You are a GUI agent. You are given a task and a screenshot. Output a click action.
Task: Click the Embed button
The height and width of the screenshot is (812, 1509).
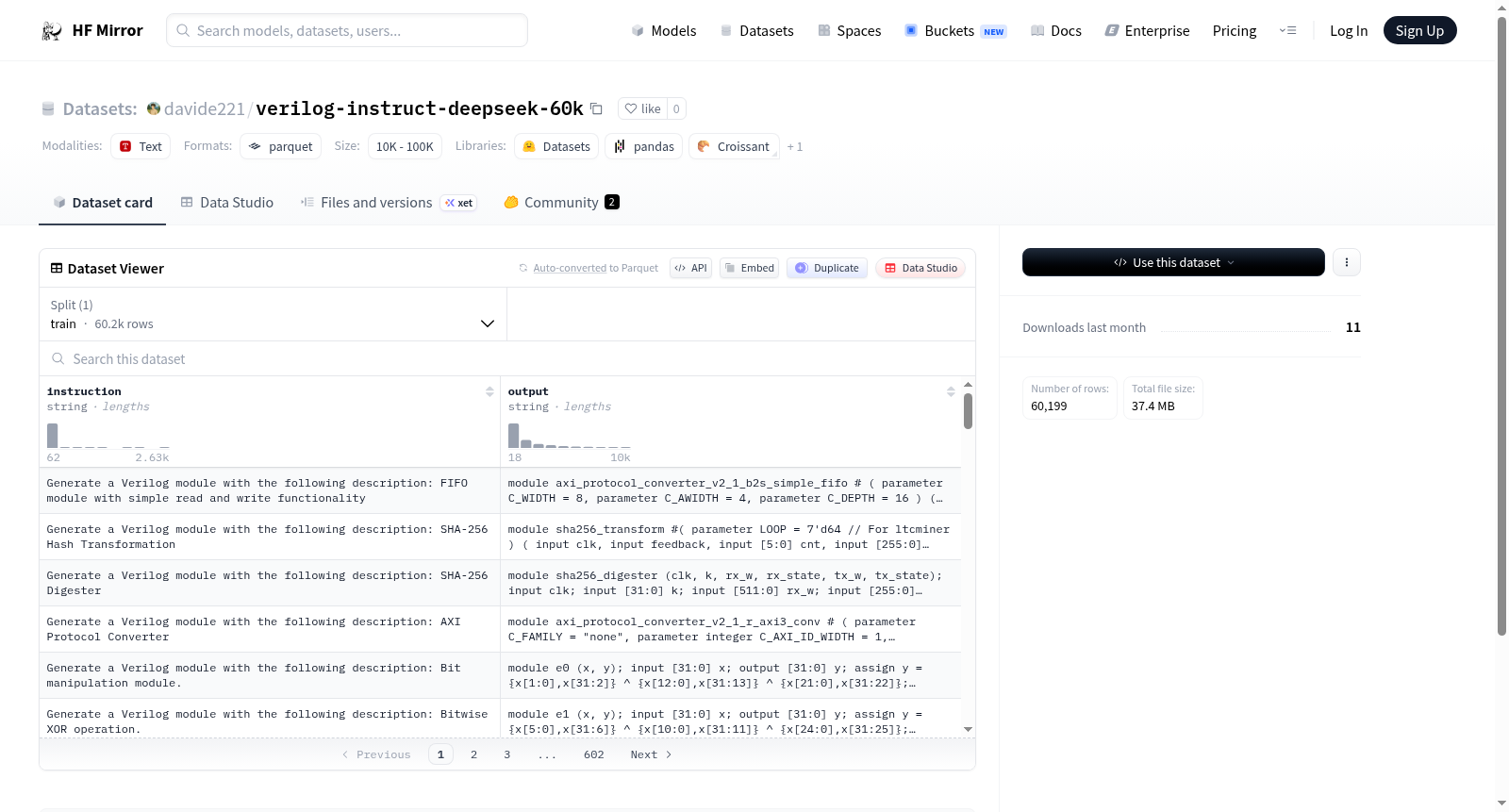(750, 268)
